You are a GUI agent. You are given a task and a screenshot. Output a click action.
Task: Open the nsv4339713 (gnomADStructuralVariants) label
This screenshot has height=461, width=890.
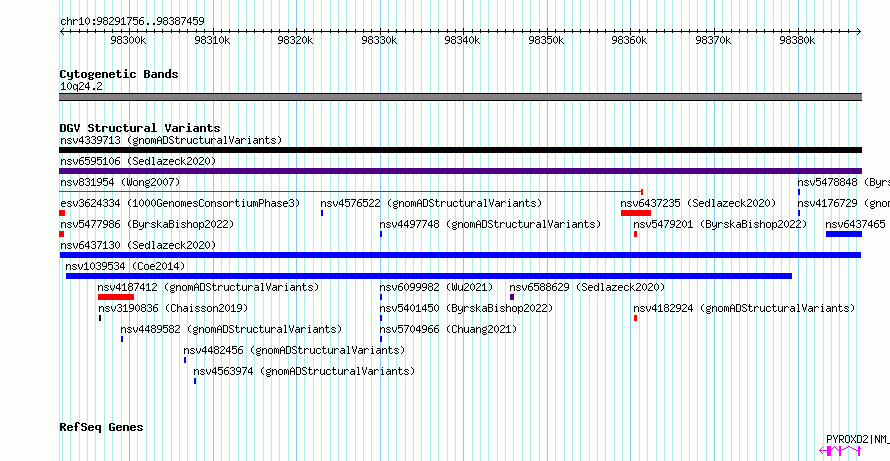pyautogui.click(x=171, y=140)
